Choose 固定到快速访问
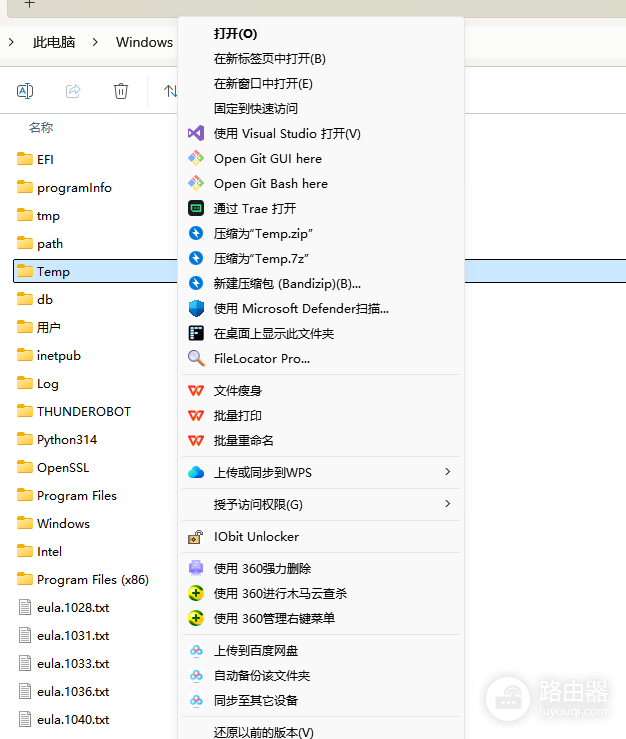Viewport: 626px width, 739px height. [255, 108]
